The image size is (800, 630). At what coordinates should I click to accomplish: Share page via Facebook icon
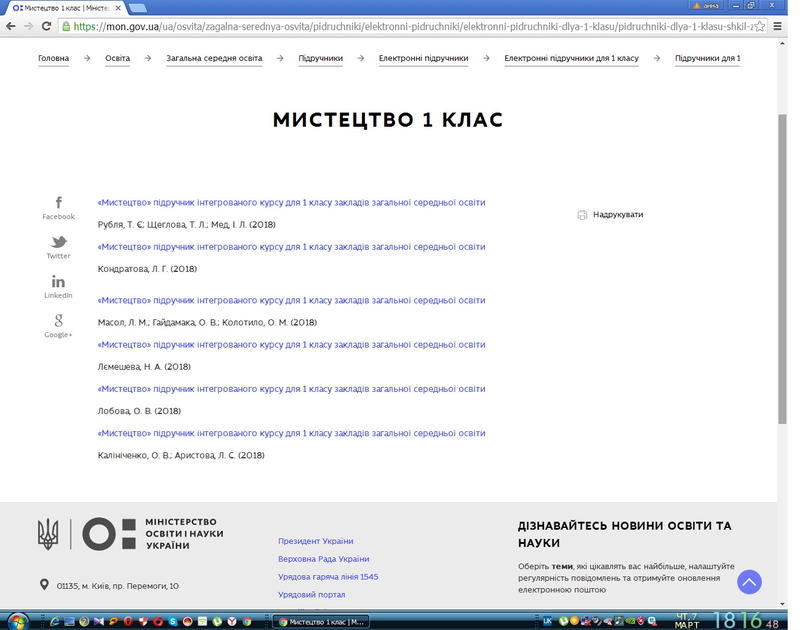pos(59,203)
